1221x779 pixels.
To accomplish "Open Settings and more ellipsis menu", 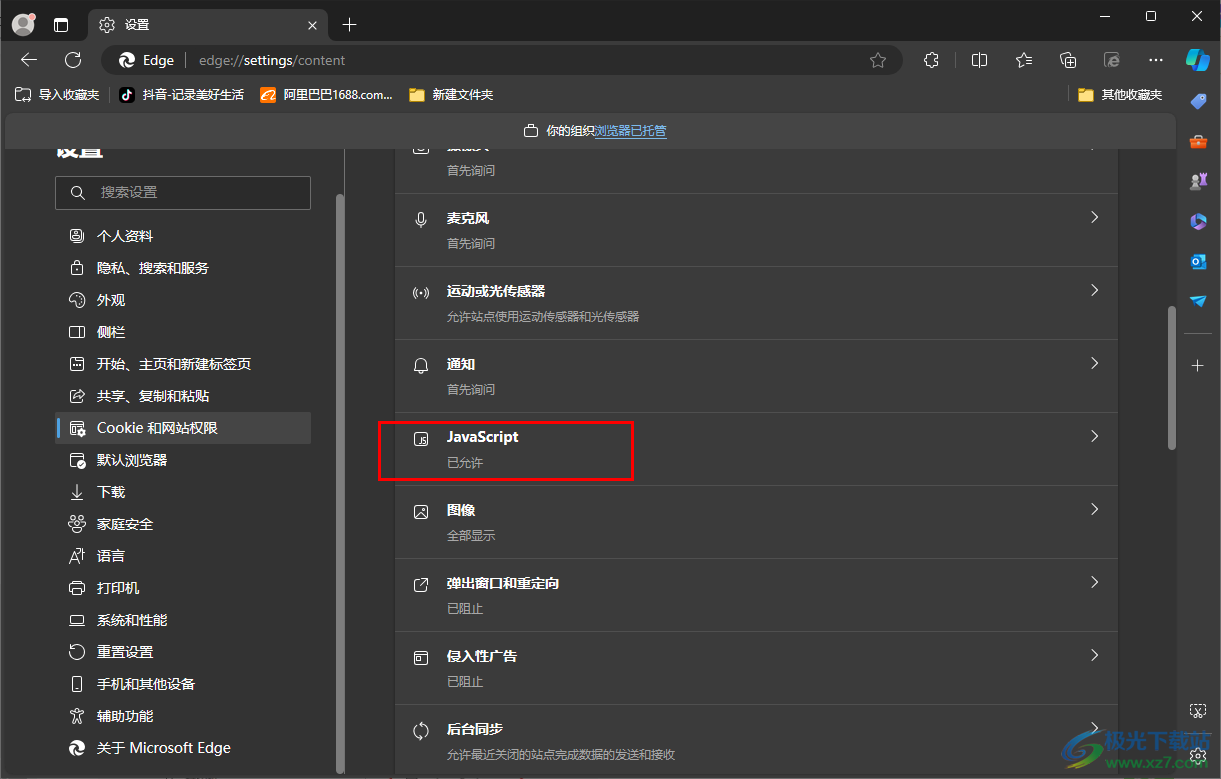I will (1156, 60).
